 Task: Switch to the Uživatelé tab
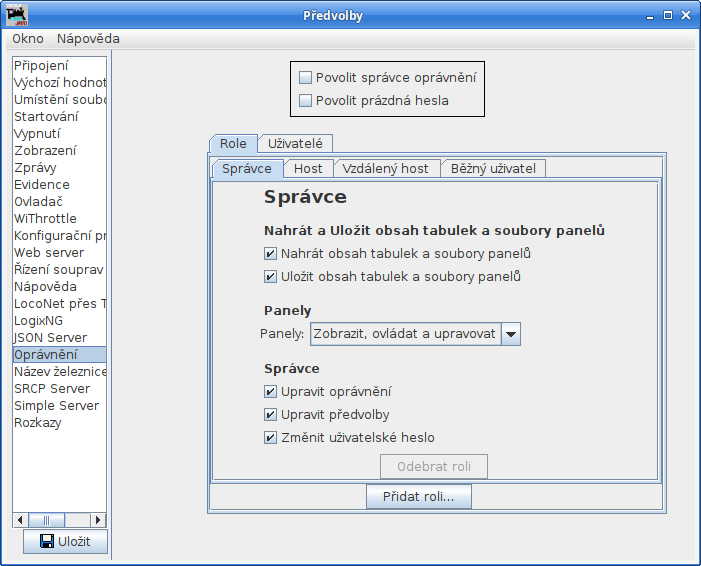point(295,144)
